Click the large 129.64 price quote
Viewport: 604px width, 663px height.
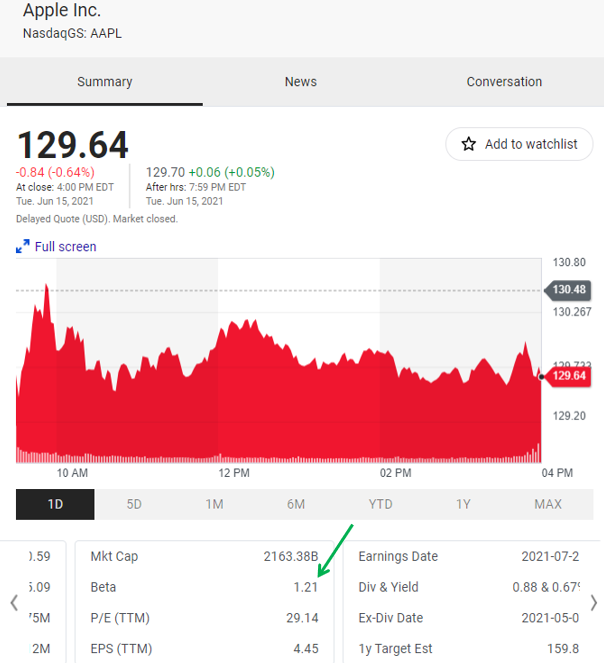(72, 145)
